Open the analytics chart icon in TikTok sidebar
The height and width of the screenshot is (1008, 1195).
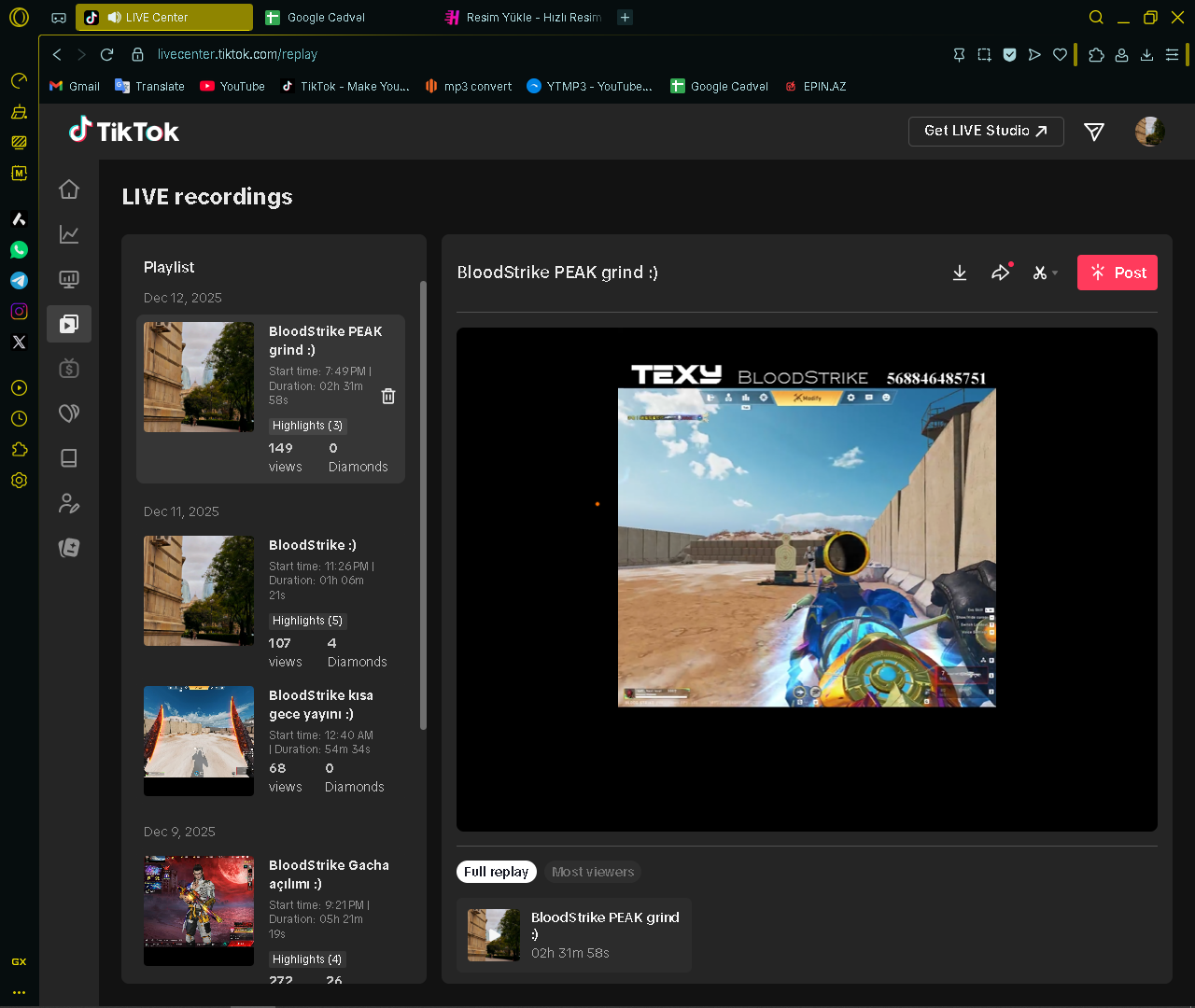click(69, 234)
